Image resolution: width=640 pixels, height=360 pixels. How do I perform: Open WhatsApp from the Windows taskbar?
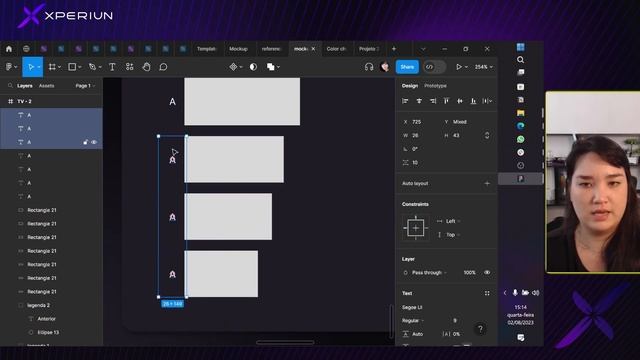pos(520,139)
